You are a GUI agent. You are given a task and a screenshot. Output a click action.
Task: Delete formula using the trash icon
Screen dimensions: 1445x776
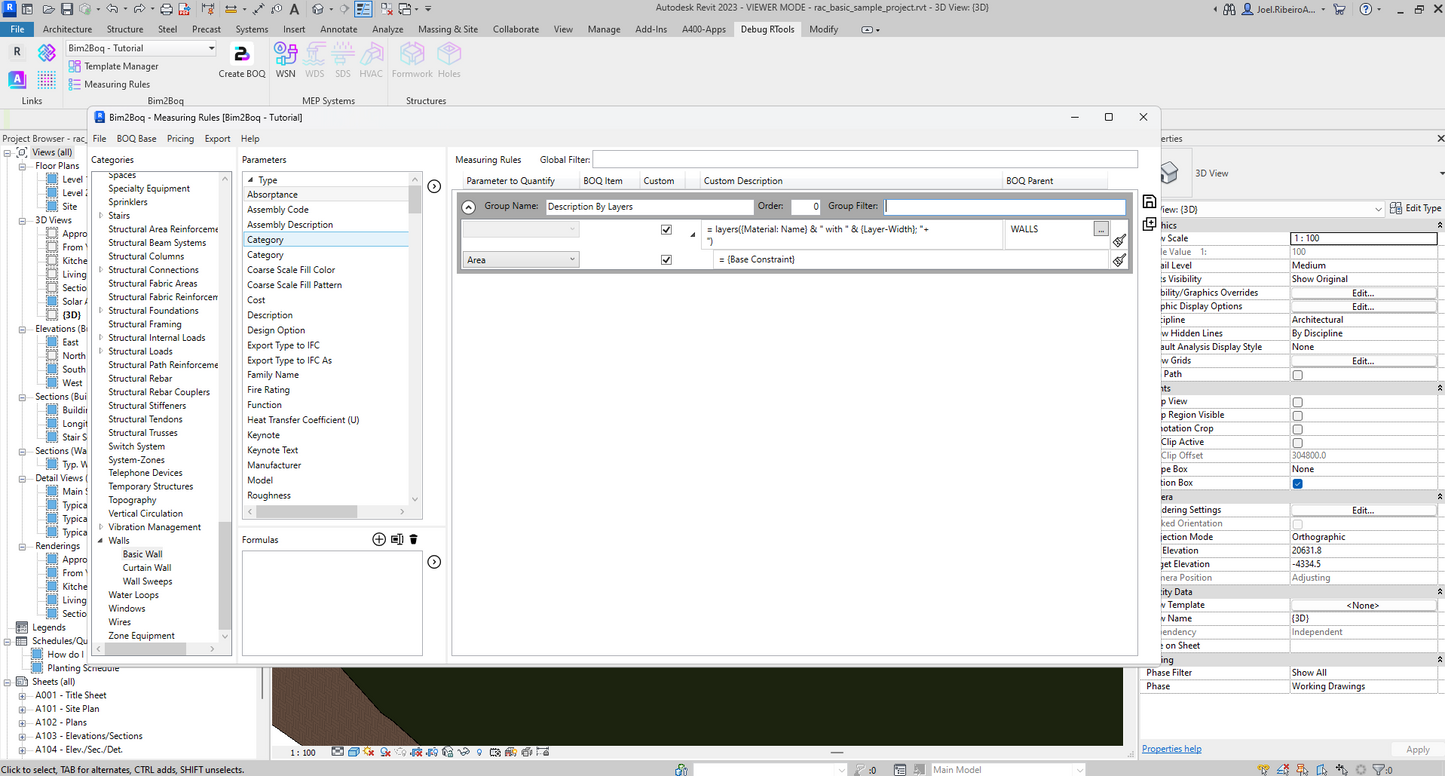coord(413,539)
